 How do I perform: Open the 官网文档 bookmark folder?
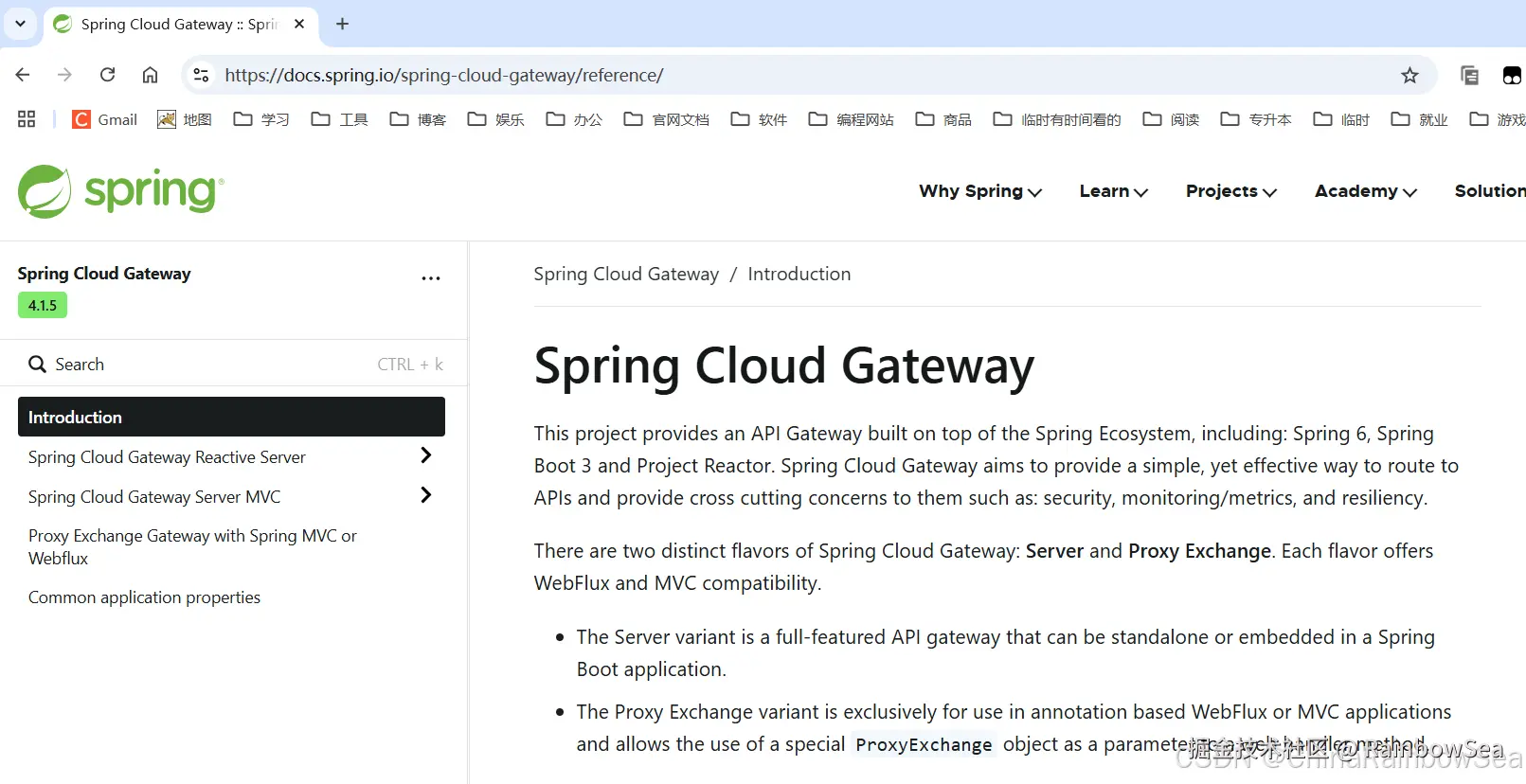coord(667,119)
